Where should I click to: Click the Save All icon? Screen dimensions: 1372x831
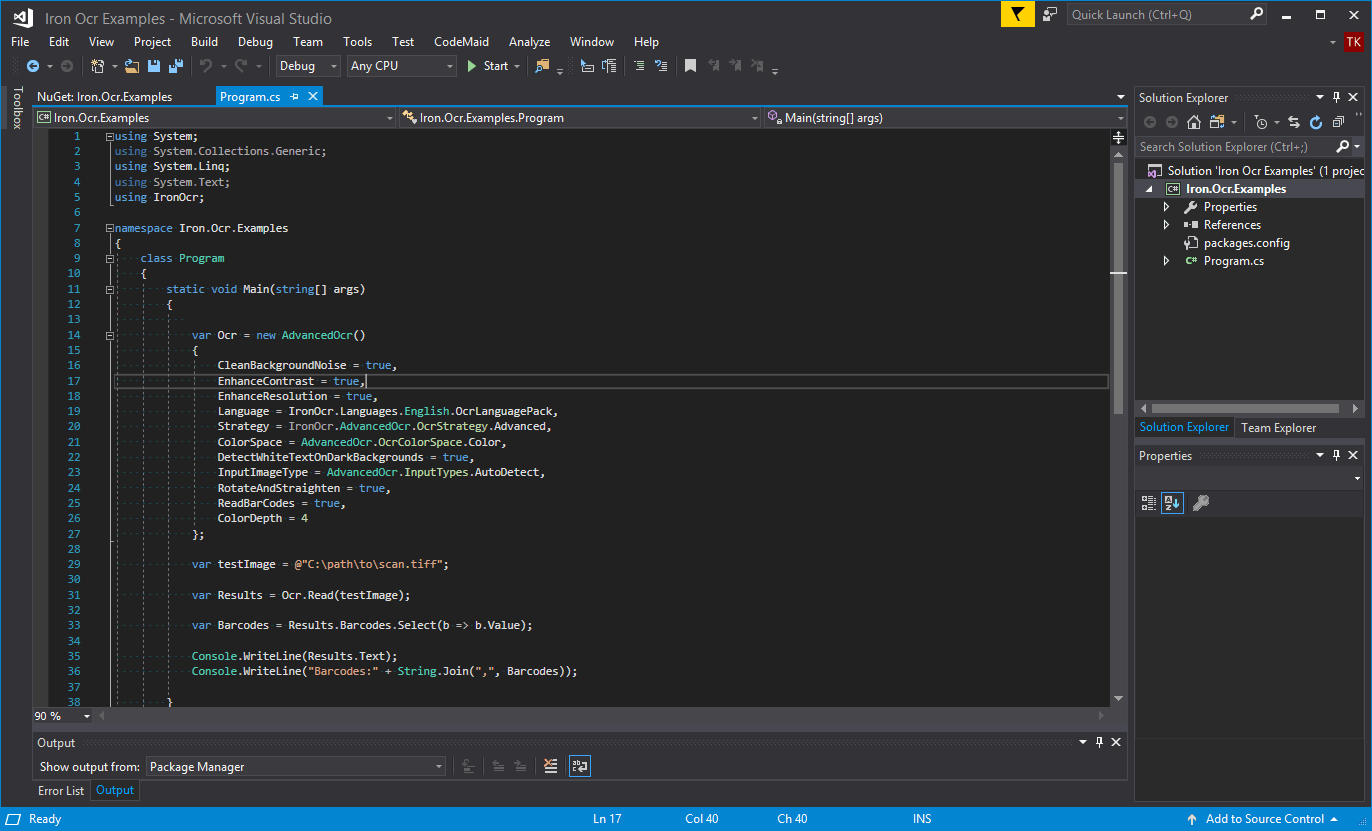(x=175, y=66)
